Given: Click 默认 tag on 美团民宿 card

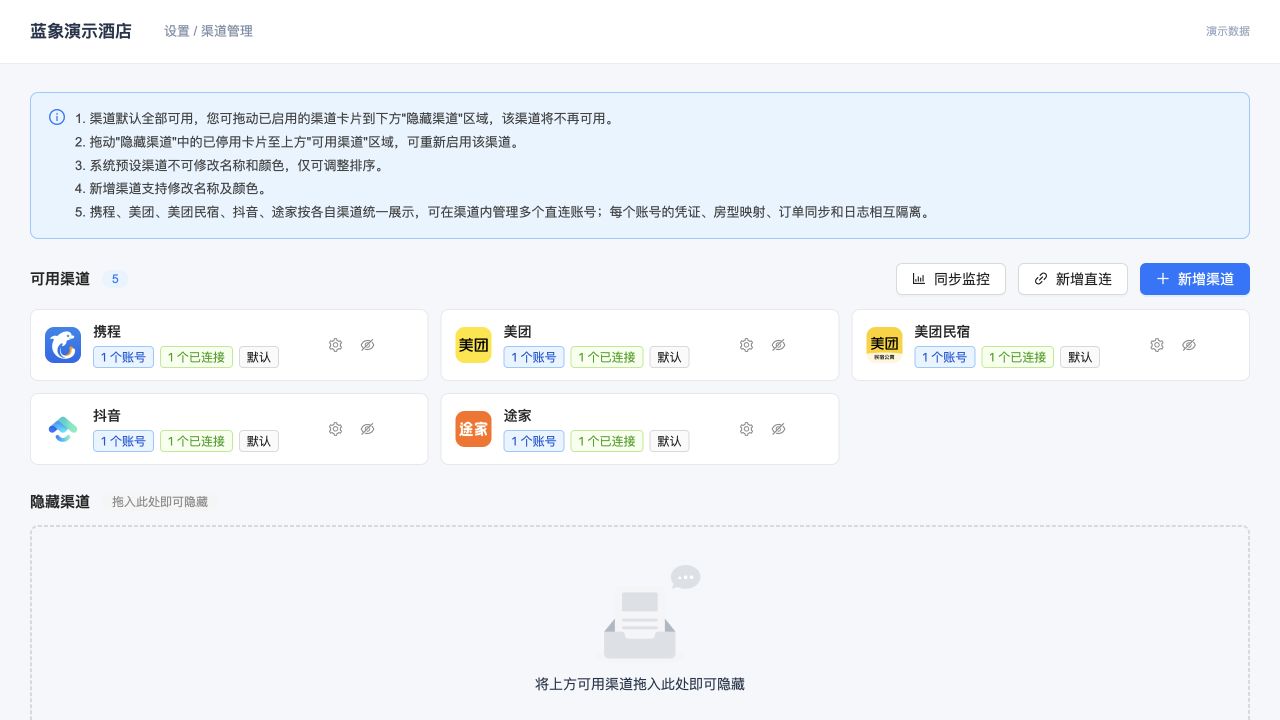Looking at the screenshot, I should pyautogui.click(x=1080, y=357).
